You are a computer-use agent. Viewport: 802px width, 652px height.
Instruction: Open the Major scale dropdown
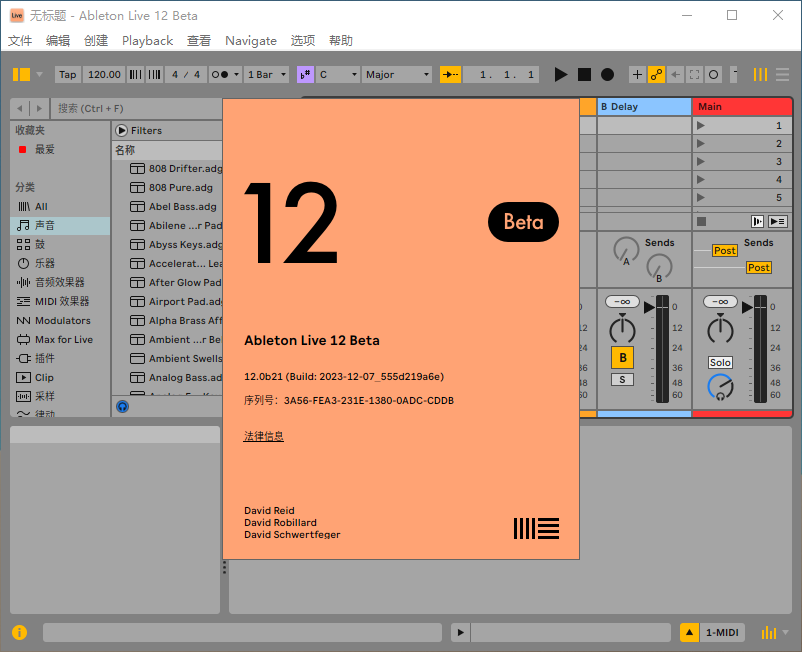tap(395, 74)
